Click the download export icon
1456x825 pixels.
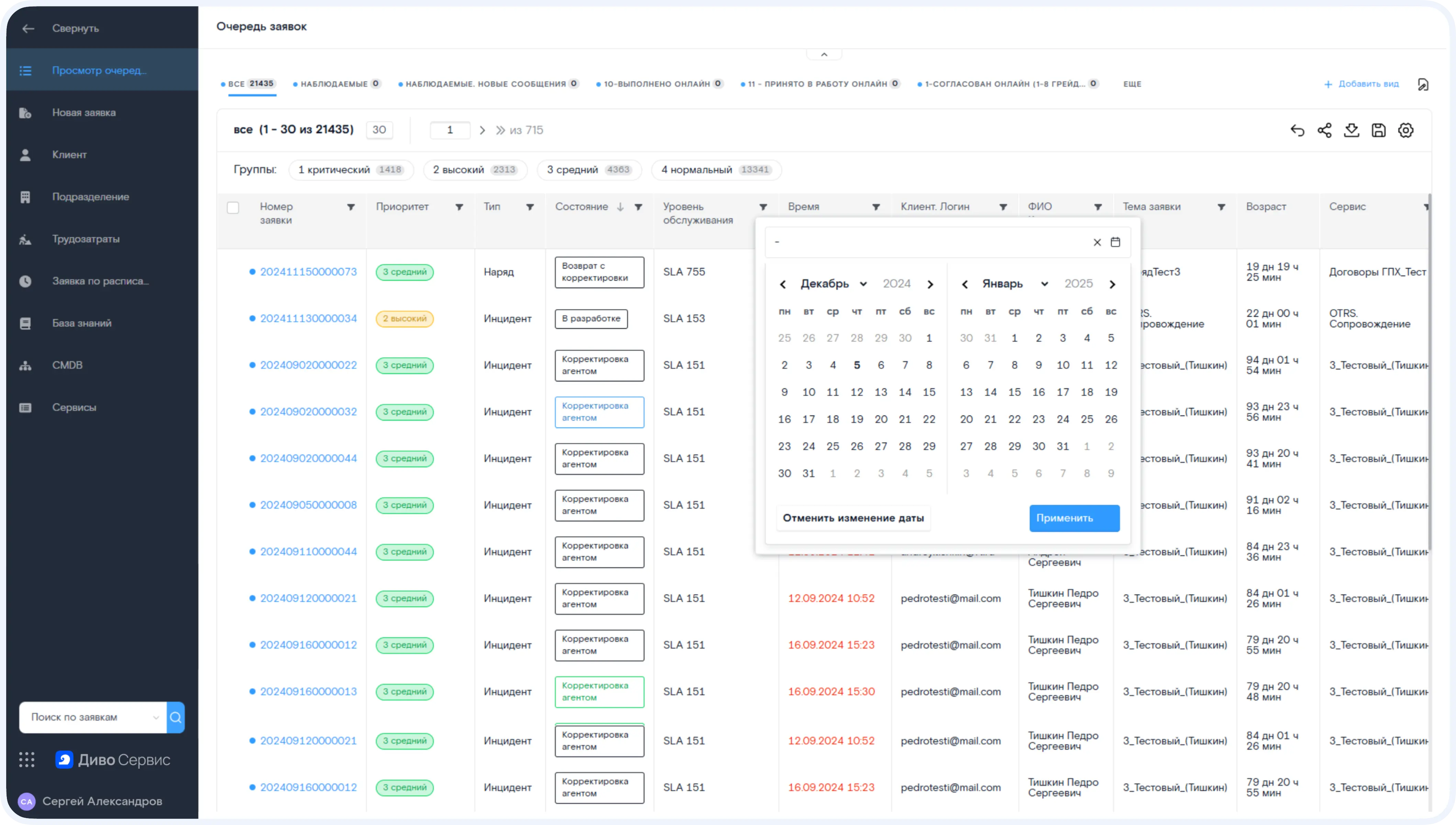tap(1351, 130)
